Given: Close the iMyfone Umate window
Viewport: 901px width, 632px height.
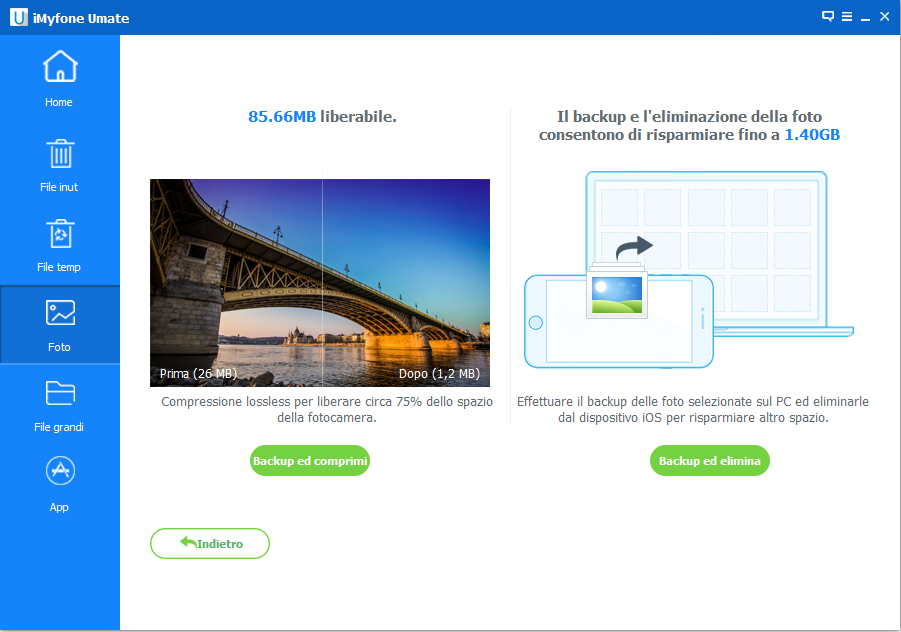Looking at the screenshot, I should pos(883,17).
